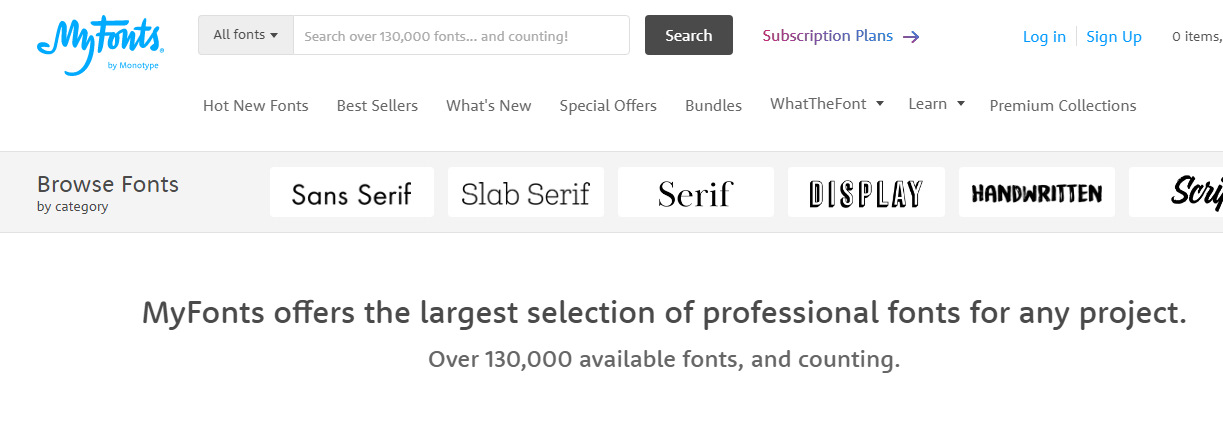The width and height of the screenshot is (1223, 424).
Task: Open the Subscription Plans link
Action: 828,36
